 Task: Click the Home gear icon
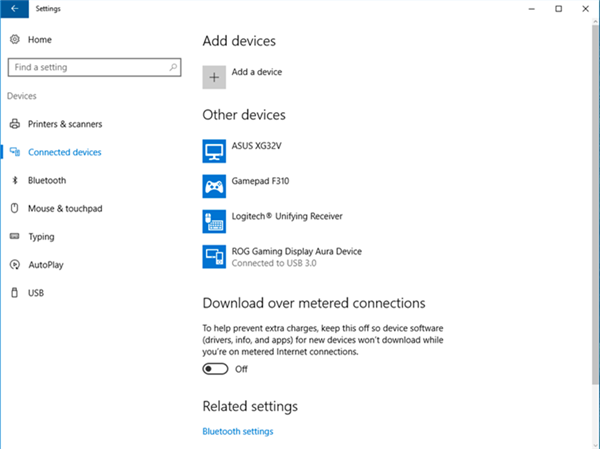click(x=15, y=39)
